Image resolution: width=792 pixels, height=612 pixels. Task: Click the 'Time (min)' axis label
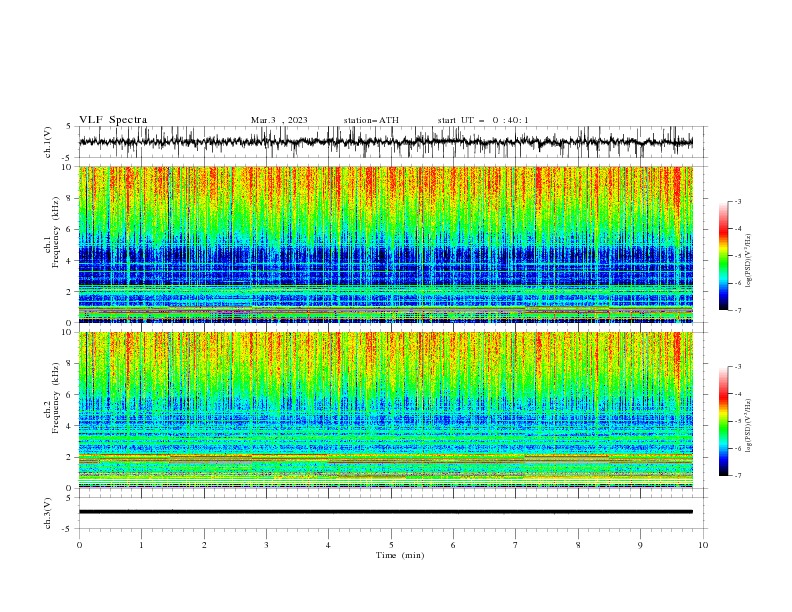coord(400,555)
